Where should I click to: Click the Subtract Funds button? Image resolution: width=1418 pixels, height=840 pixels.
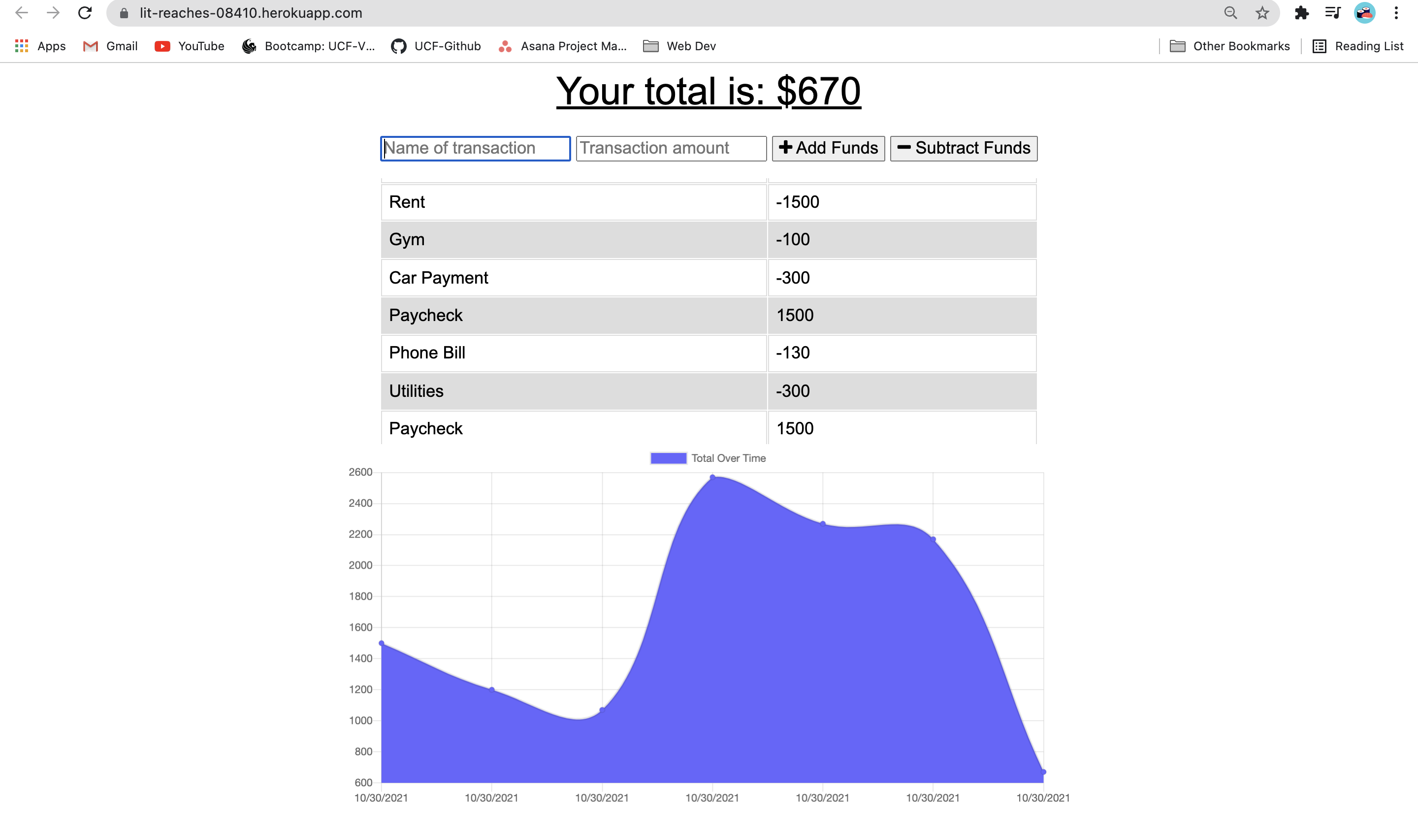click(x=963, y=148)
